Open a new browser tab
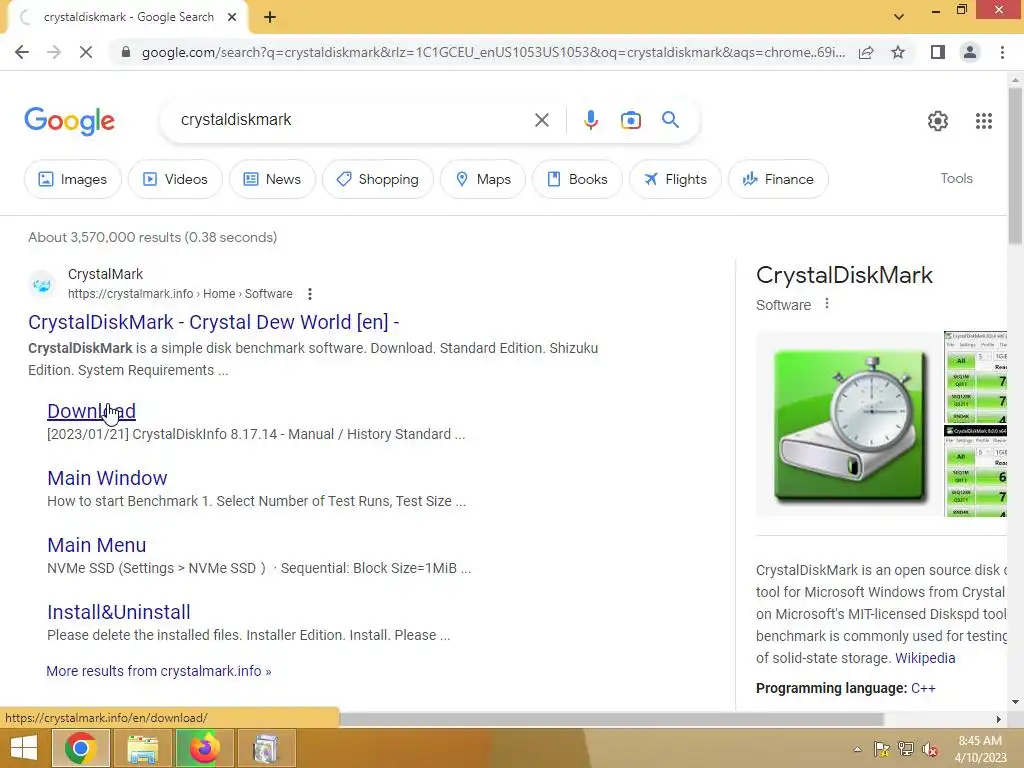This screenshot has height=768, width=1024. tap(270, 18)
